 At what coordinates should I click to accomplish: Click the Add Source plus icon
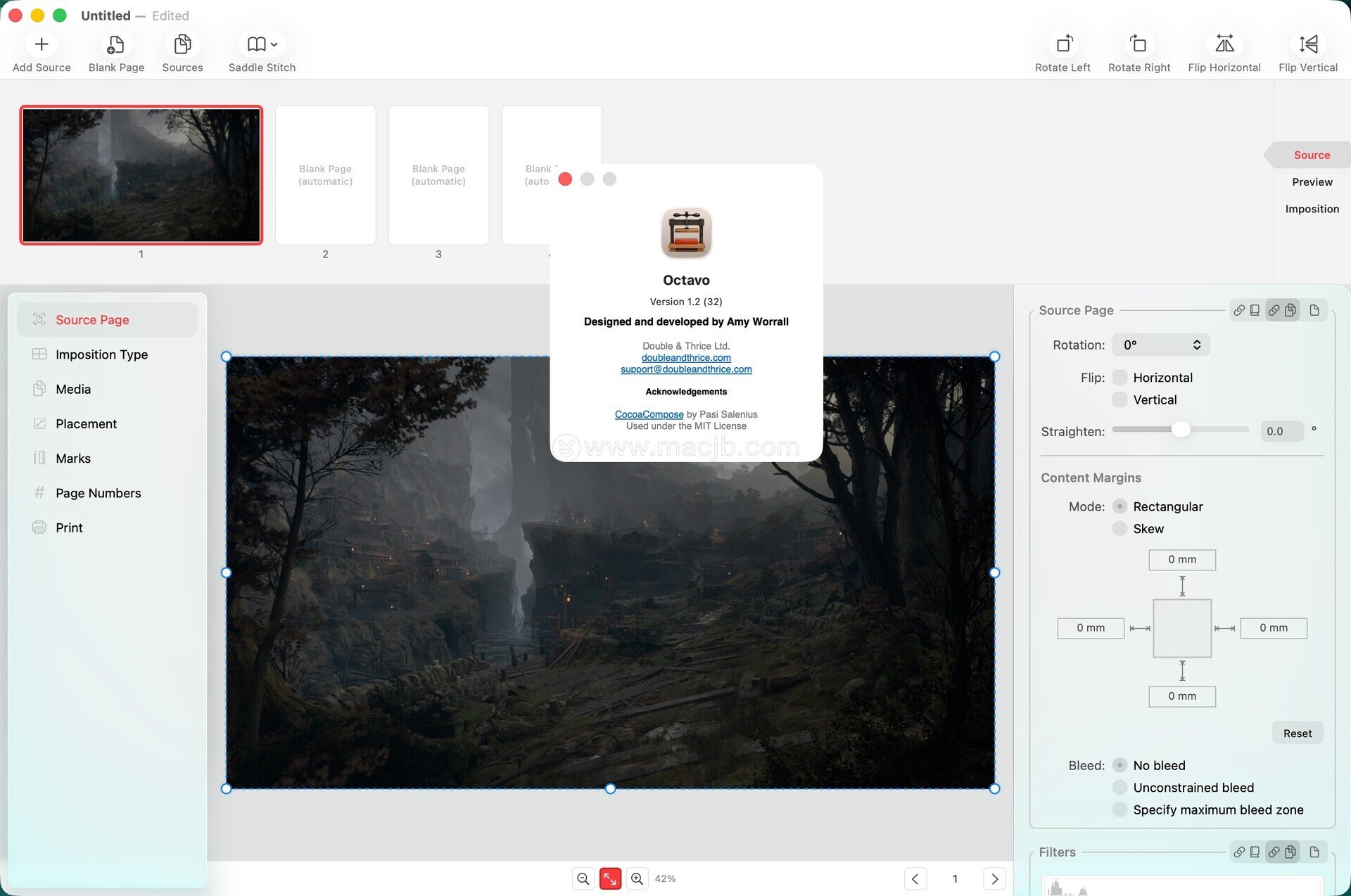(x=42, y=44)
